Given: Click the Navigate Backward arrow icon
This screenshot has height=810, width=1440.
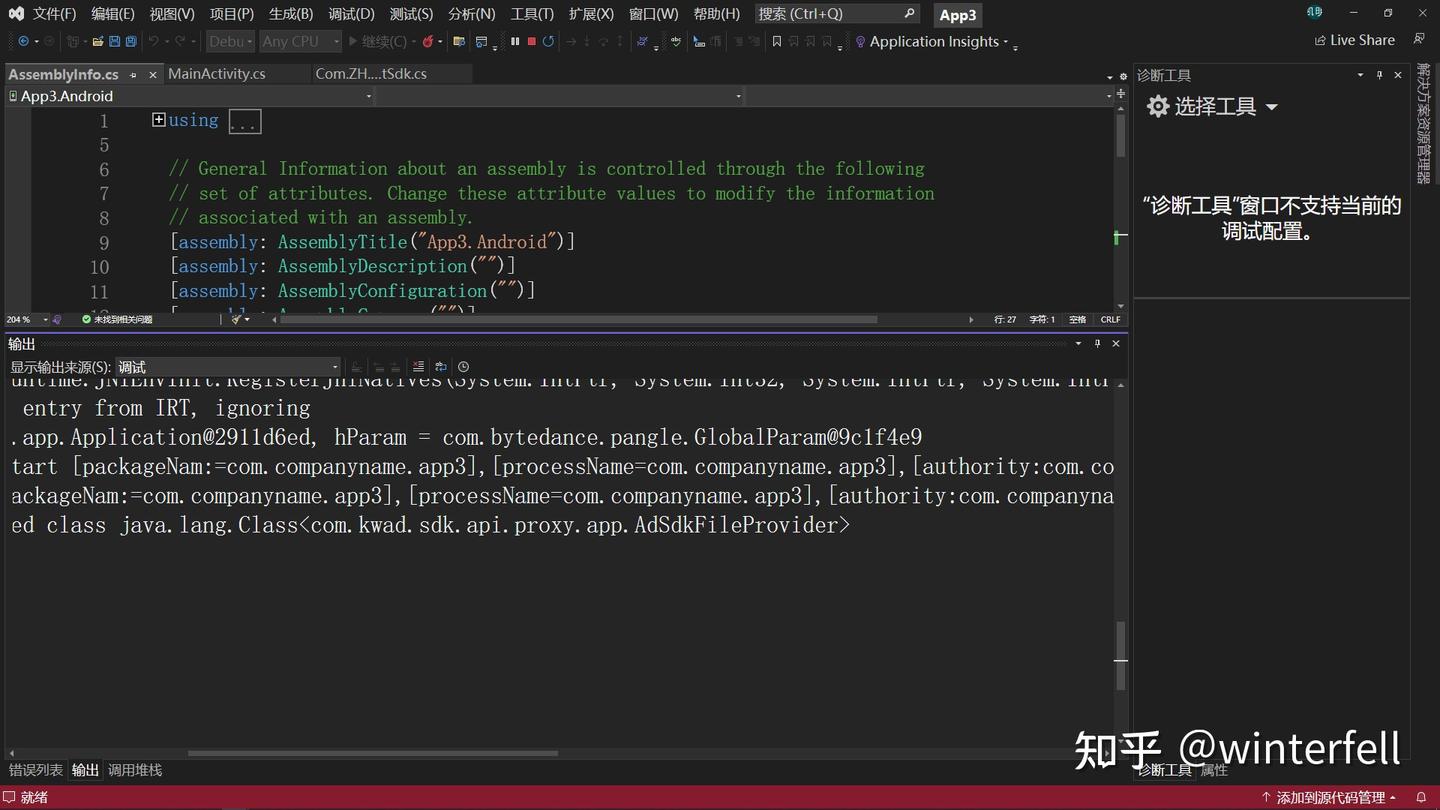Looking at the screenshot, I should pyautogui.click(x=23, y=41).
